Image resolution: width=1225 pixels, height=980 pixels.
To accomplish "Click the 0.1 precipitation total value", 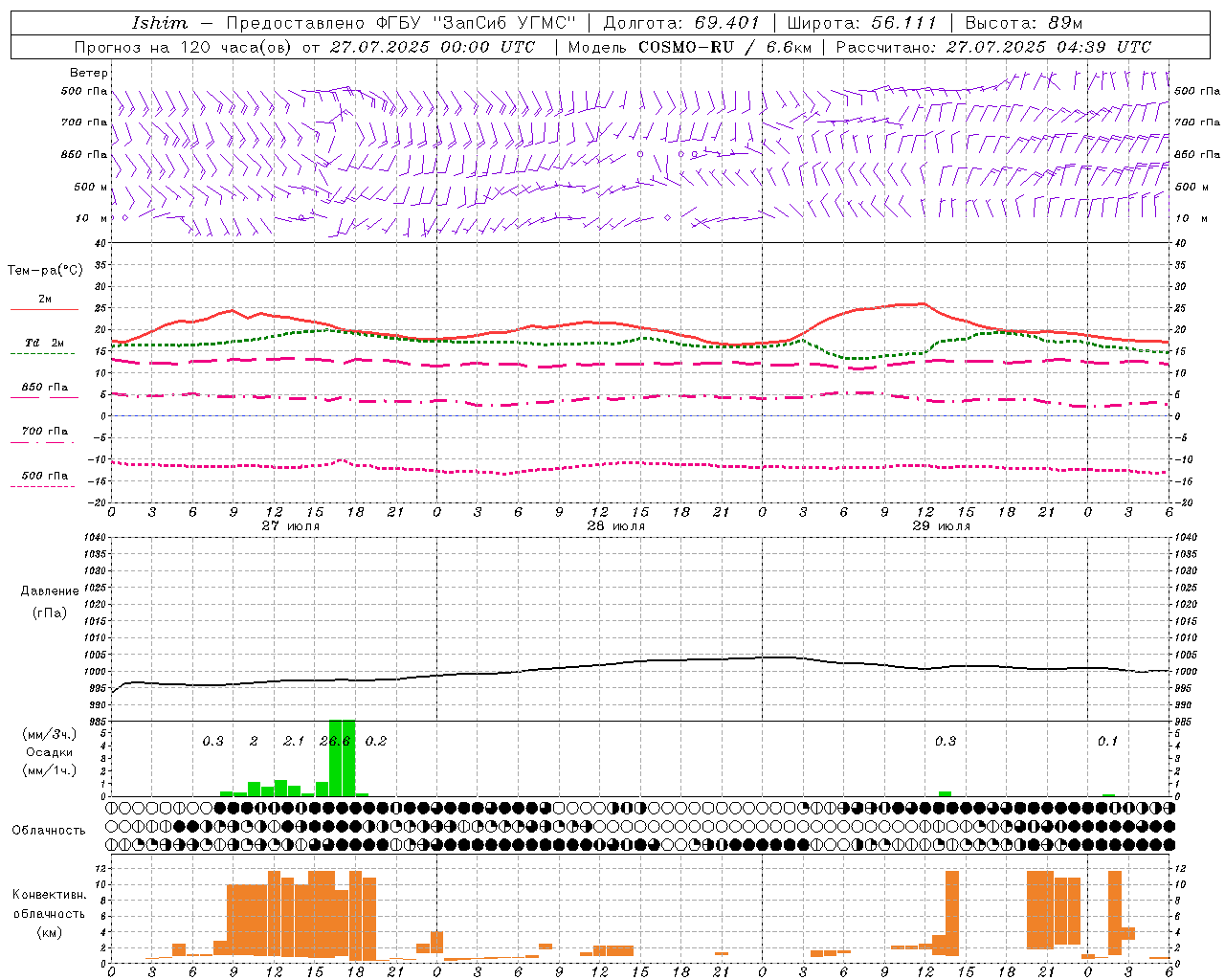I will point(1107,741).
